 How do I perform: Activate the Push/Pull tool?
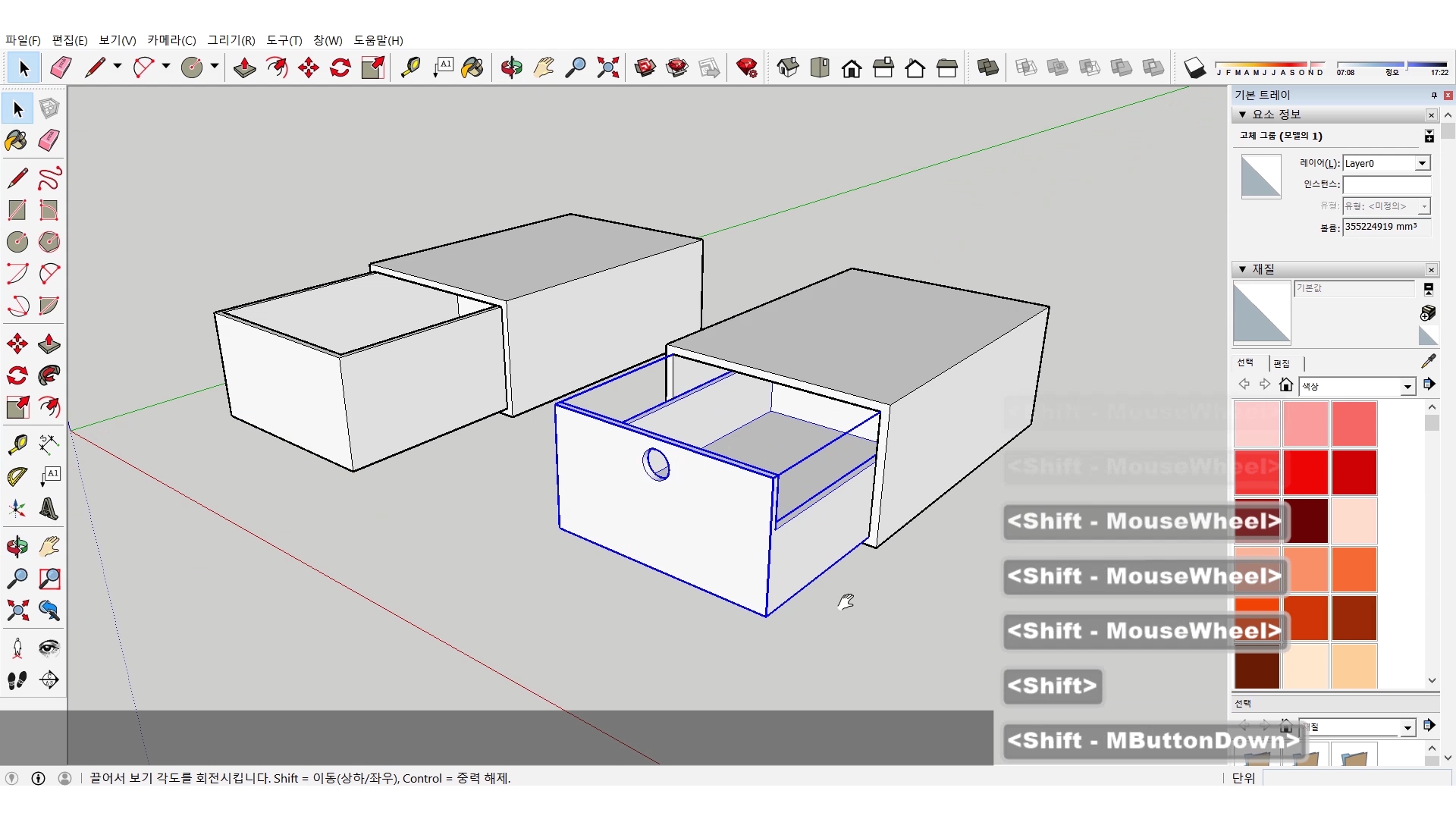[x=244, y=67]
